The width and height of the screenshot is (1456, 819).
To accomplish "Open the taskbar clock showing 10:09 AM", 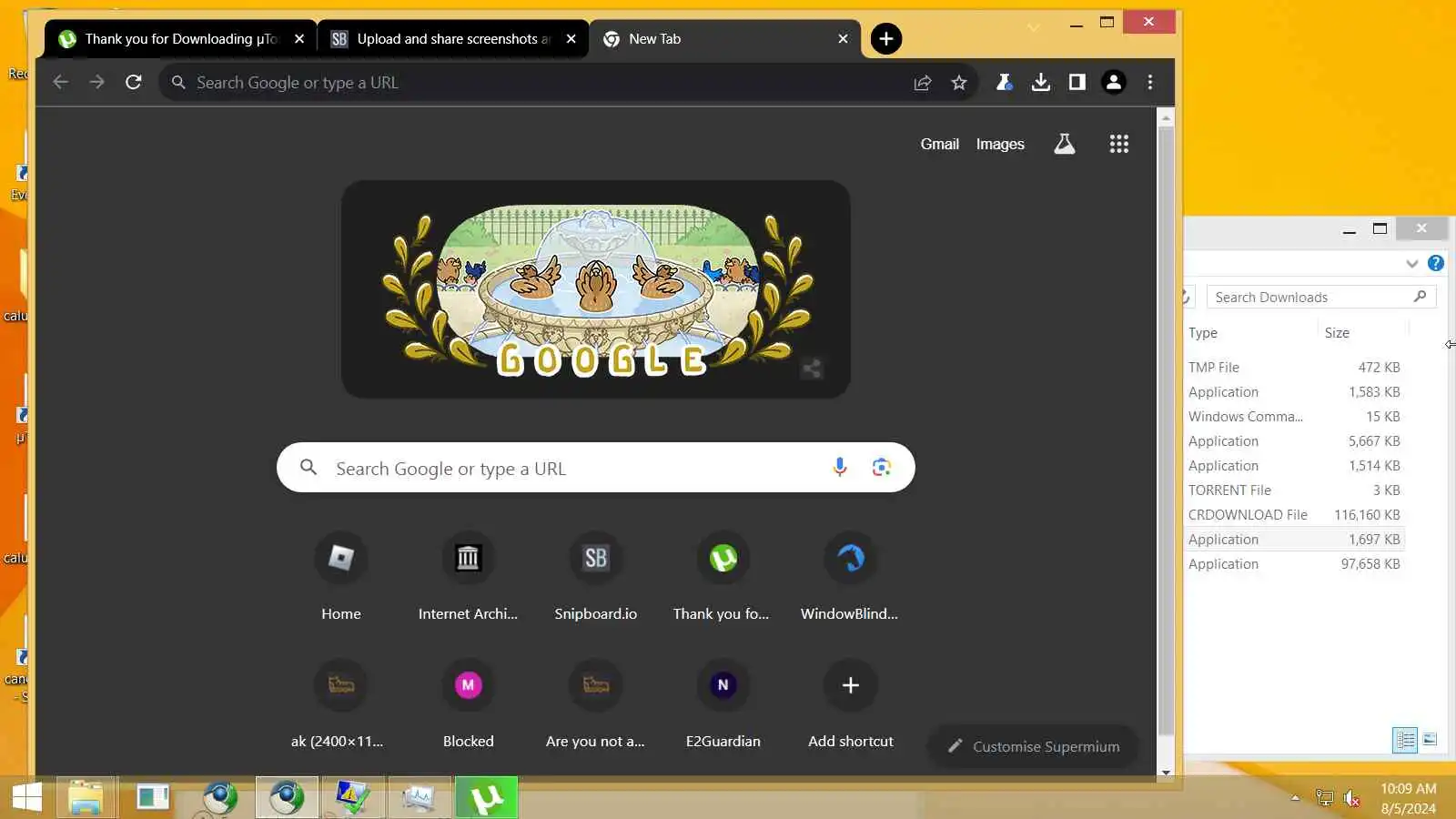I will coord(1408,798).
